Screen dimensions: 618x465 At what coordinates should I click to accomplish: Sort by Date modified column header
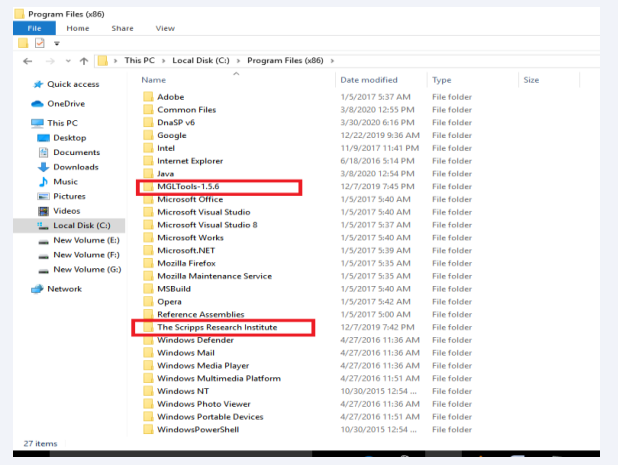pos(368,80)
